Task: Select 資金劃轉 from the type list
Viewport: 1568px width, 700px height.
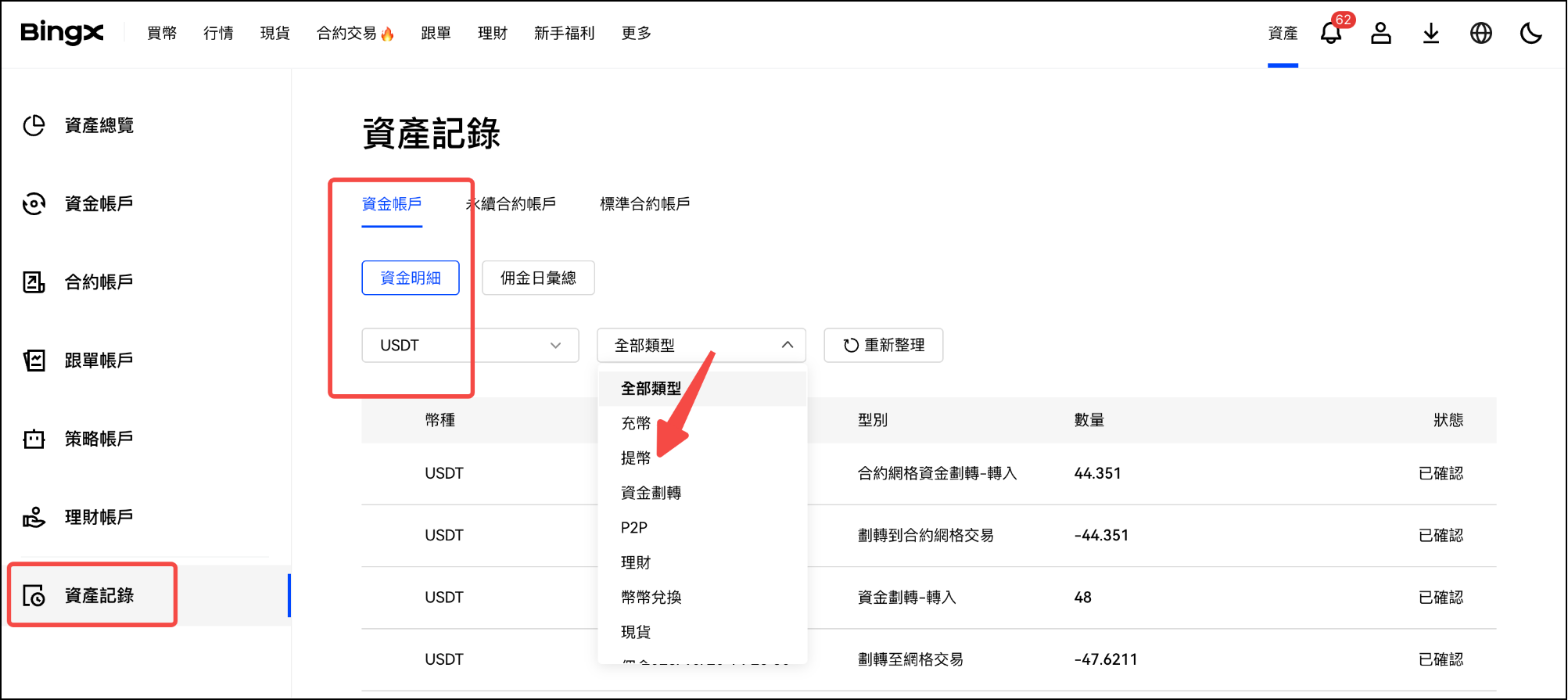Action: point(651,493)
